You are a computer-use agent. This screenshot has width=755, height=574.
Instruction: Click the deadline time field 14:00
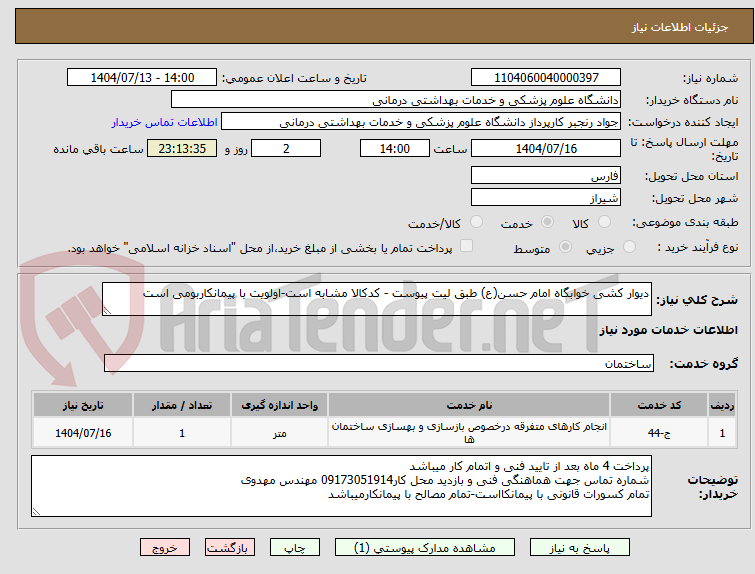click(x=395, y=148)
